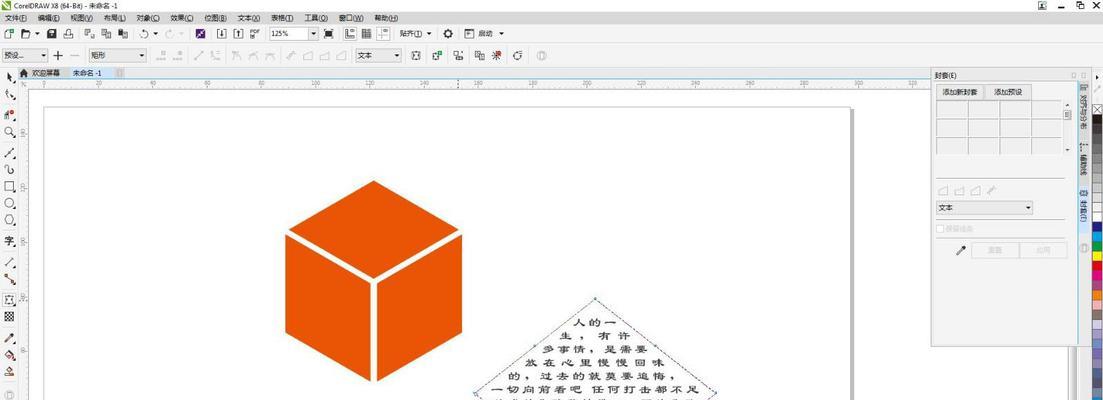This screenshot has height=400, width=1103.
Task: Open the 对齐与分布 docker tab
Action: click(x=1083, y=106)
